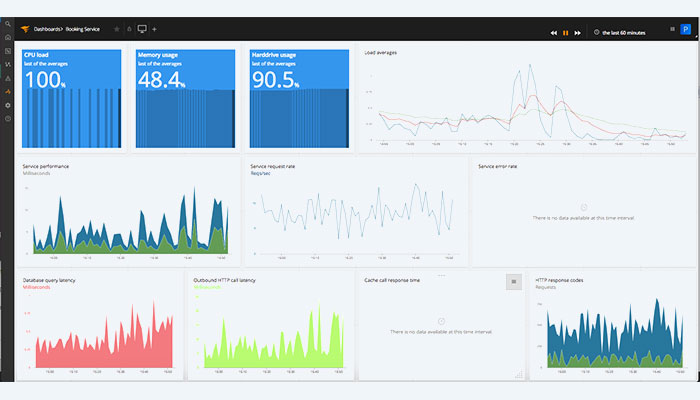Open the Cache call response time widget menu
Image resolution: width=700 pixels, height=400 pixels.
click(515, 282)
